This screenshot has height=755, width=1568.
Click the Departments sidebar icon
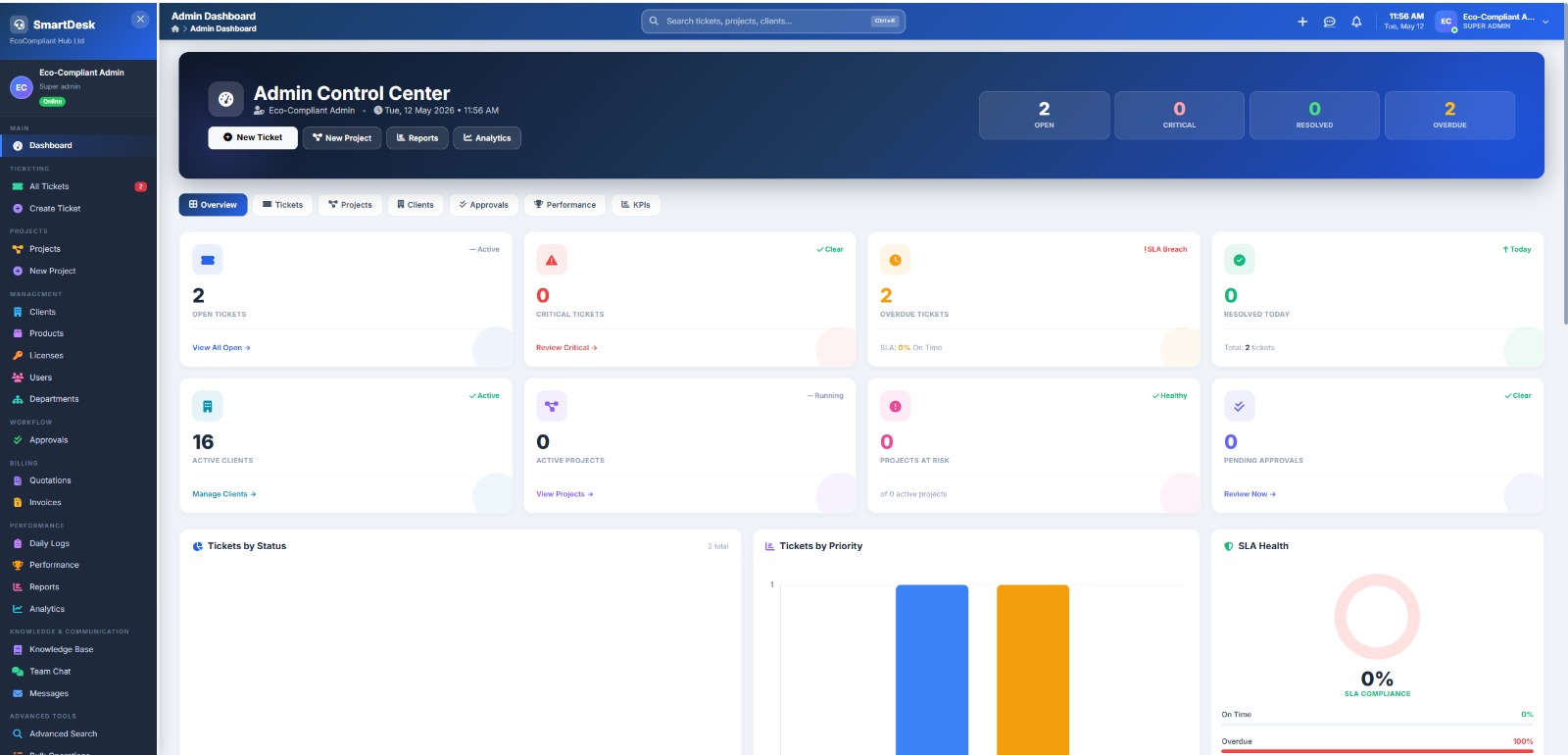coord(18,399)
